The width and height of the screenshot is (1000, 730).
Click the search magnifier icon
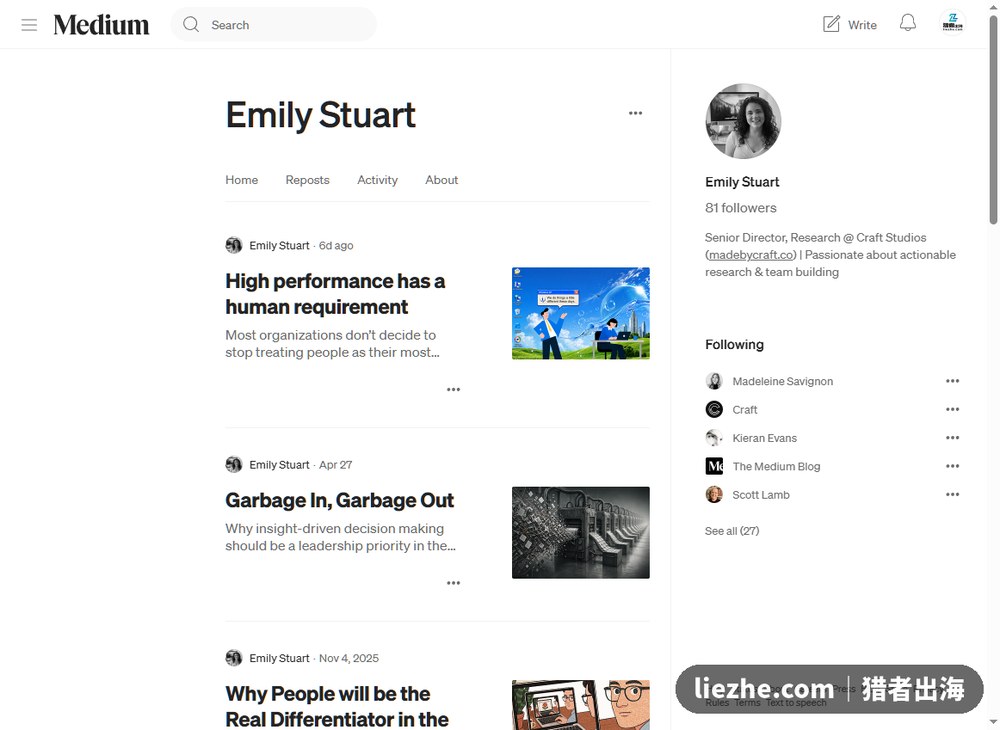(191, 24)
